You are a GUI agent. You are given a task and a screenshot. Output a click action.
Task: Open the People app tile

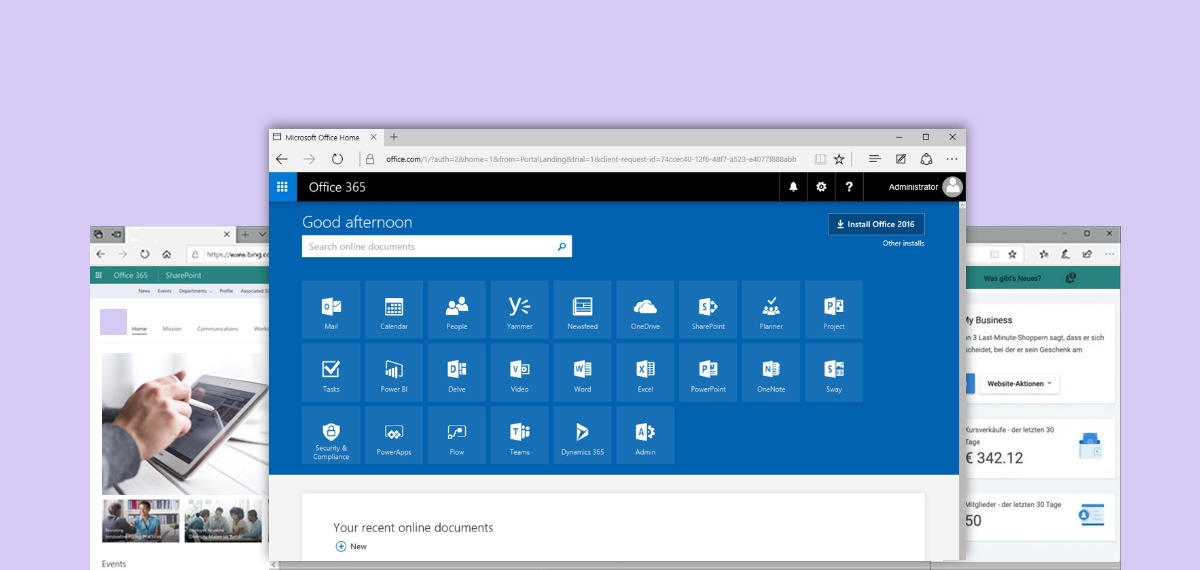click(x=457, y=309)
